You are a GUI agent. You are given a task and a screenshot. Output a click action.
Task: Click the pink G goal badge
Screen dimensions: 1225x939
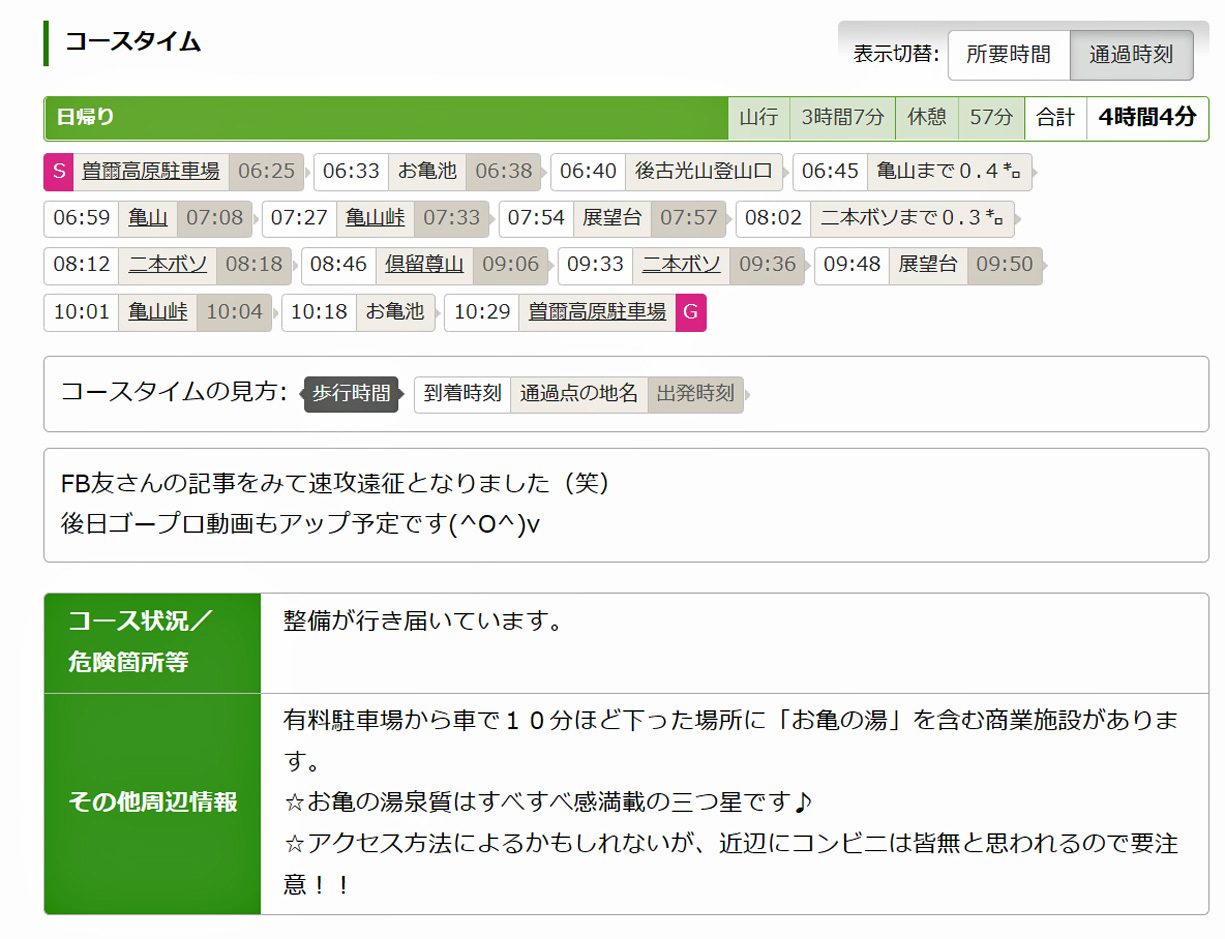coord(691,312)
